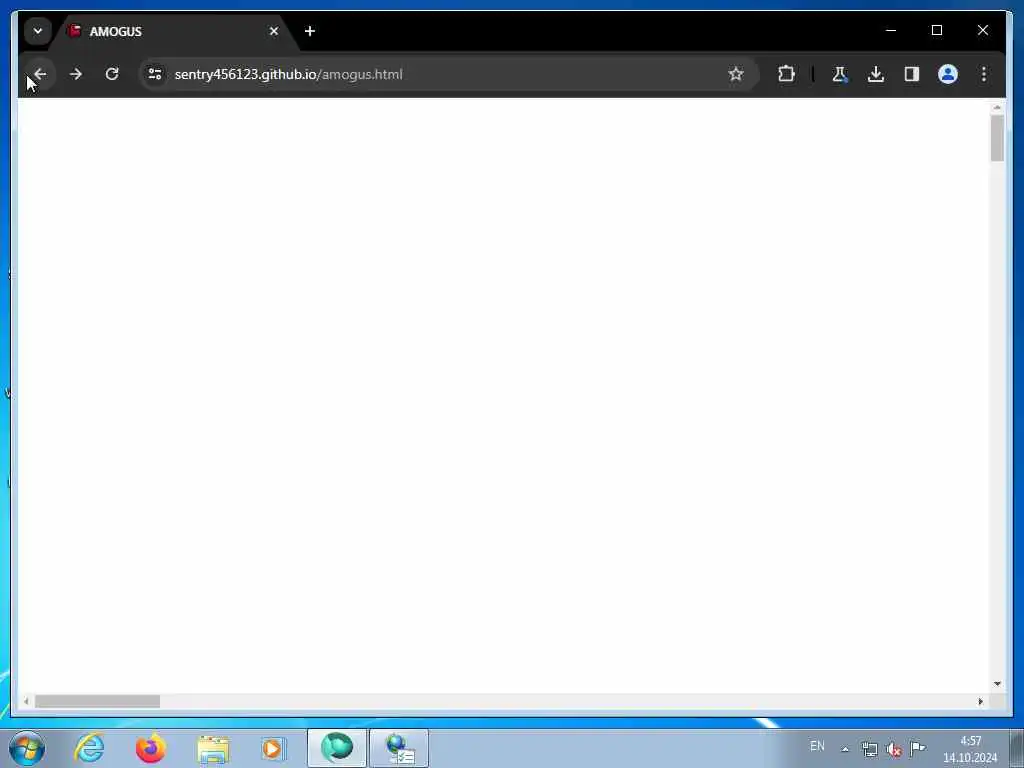This screenshot has width=1024, height=768.
Task: Open the Downloads icon
Action: (x=876, y=74)
